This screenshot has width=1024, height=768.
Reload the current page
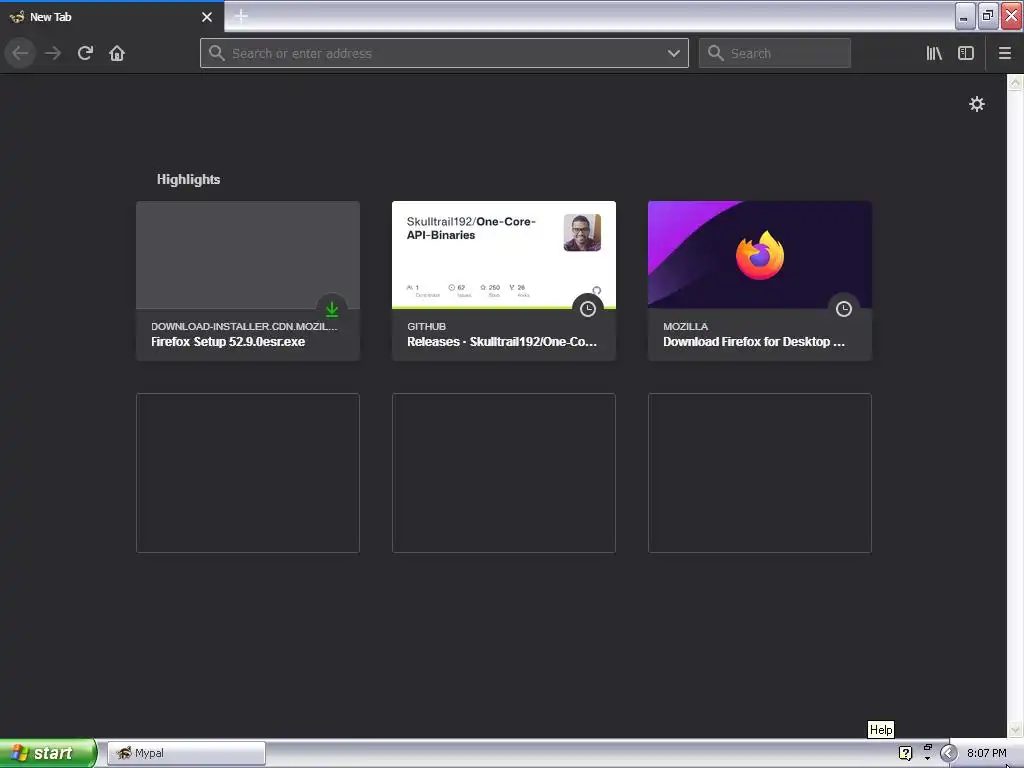point(85,53)
